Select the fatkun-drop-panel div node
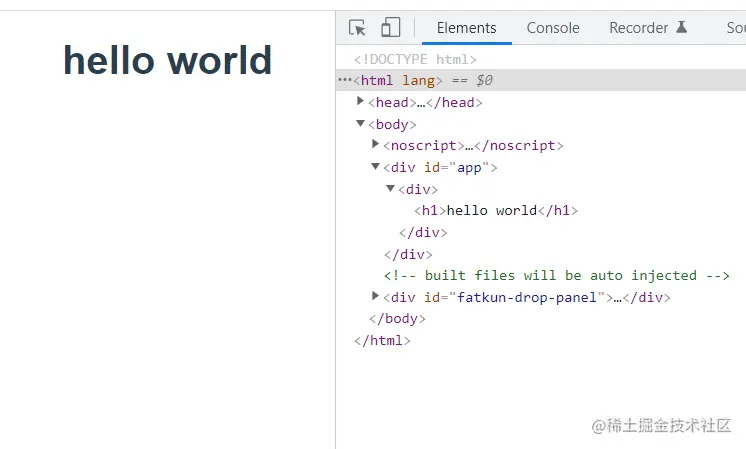The height and width of the screenshot is (449, 746). (527, 298)
